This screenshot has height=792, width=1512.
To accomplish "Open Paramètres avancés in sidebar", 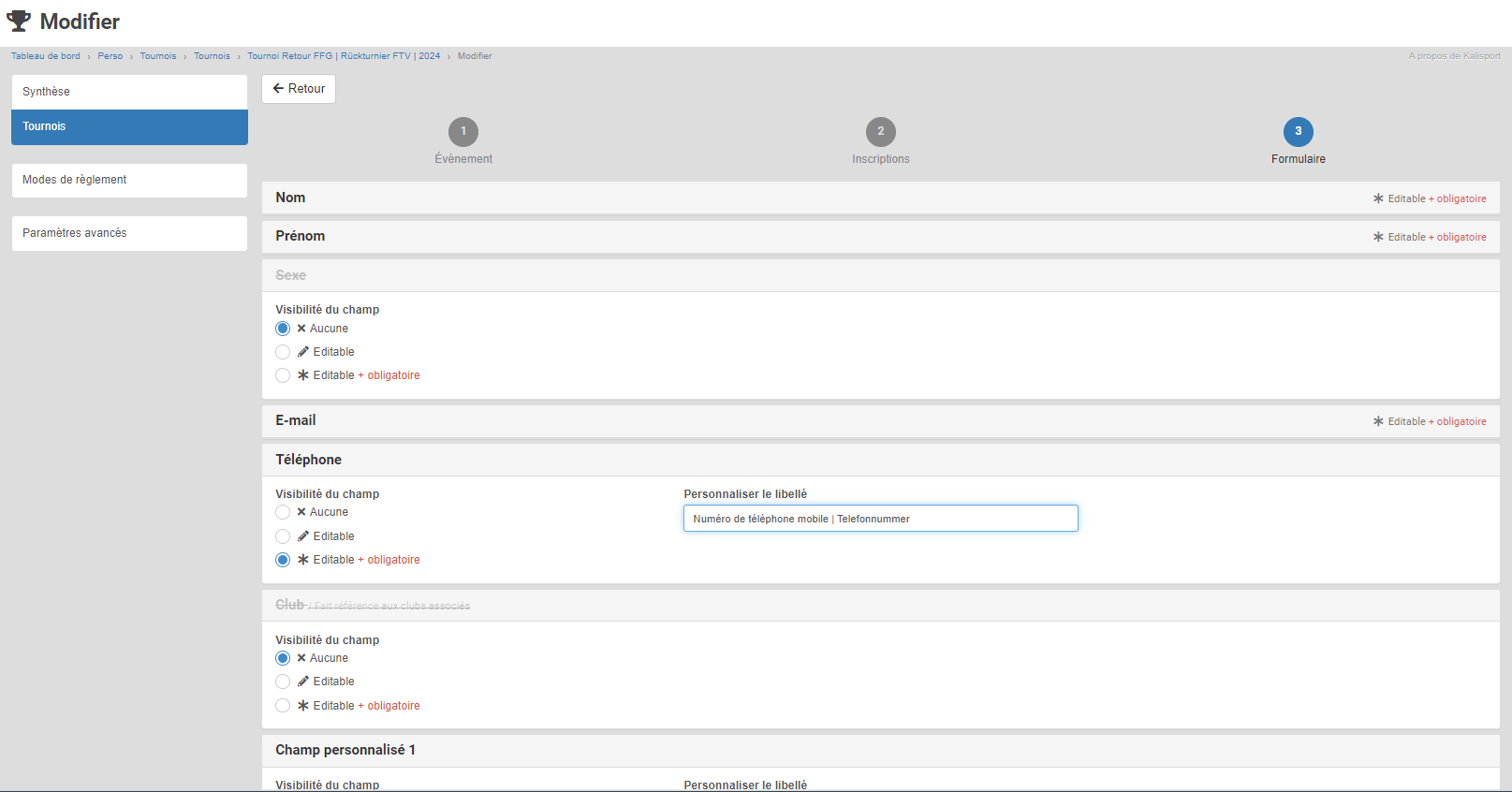I will coord(129,233).
